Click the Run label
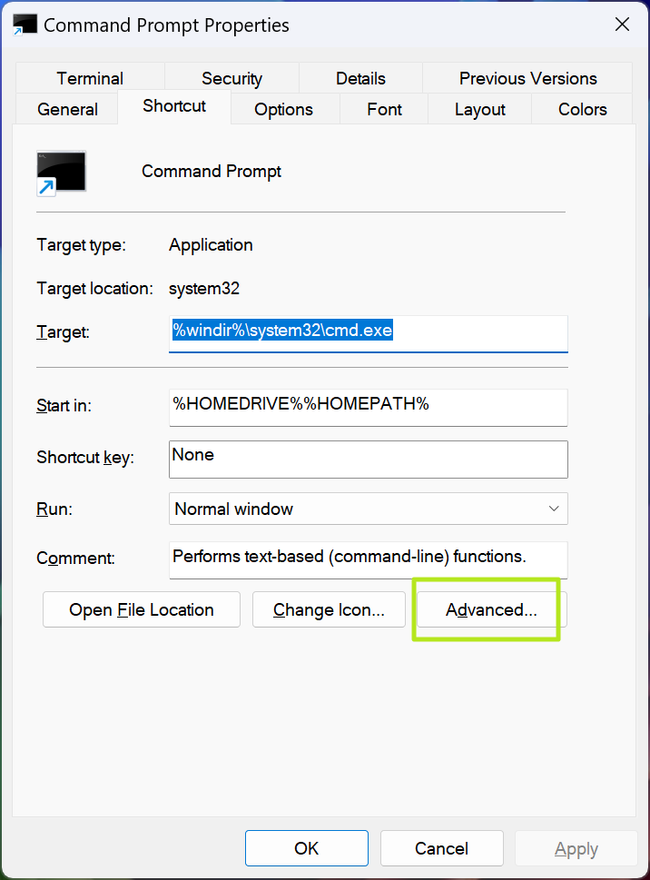 tap(54, 509)
